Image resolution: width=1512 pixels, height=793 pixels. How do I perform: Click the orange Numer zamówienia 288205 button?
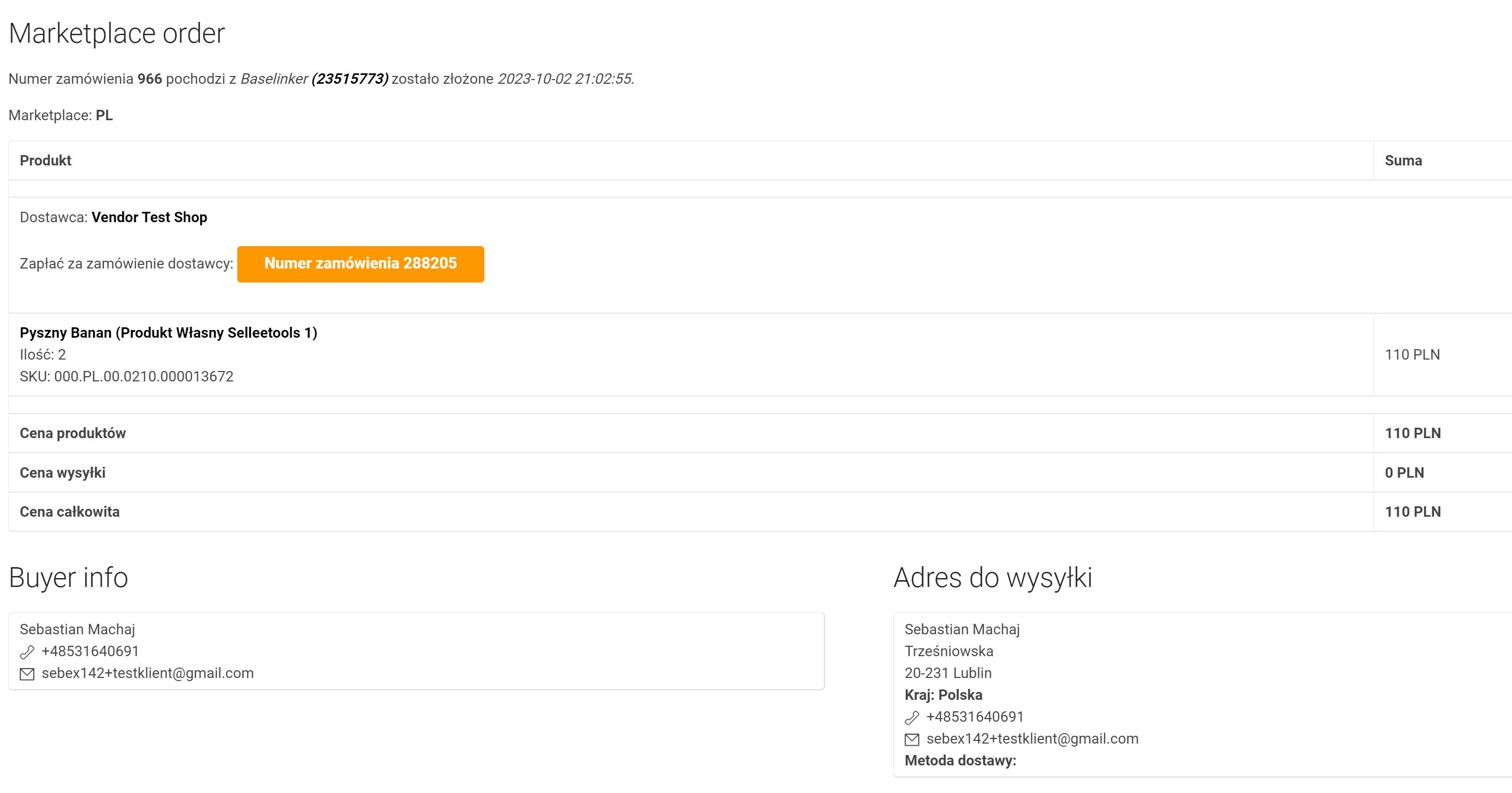361,263
